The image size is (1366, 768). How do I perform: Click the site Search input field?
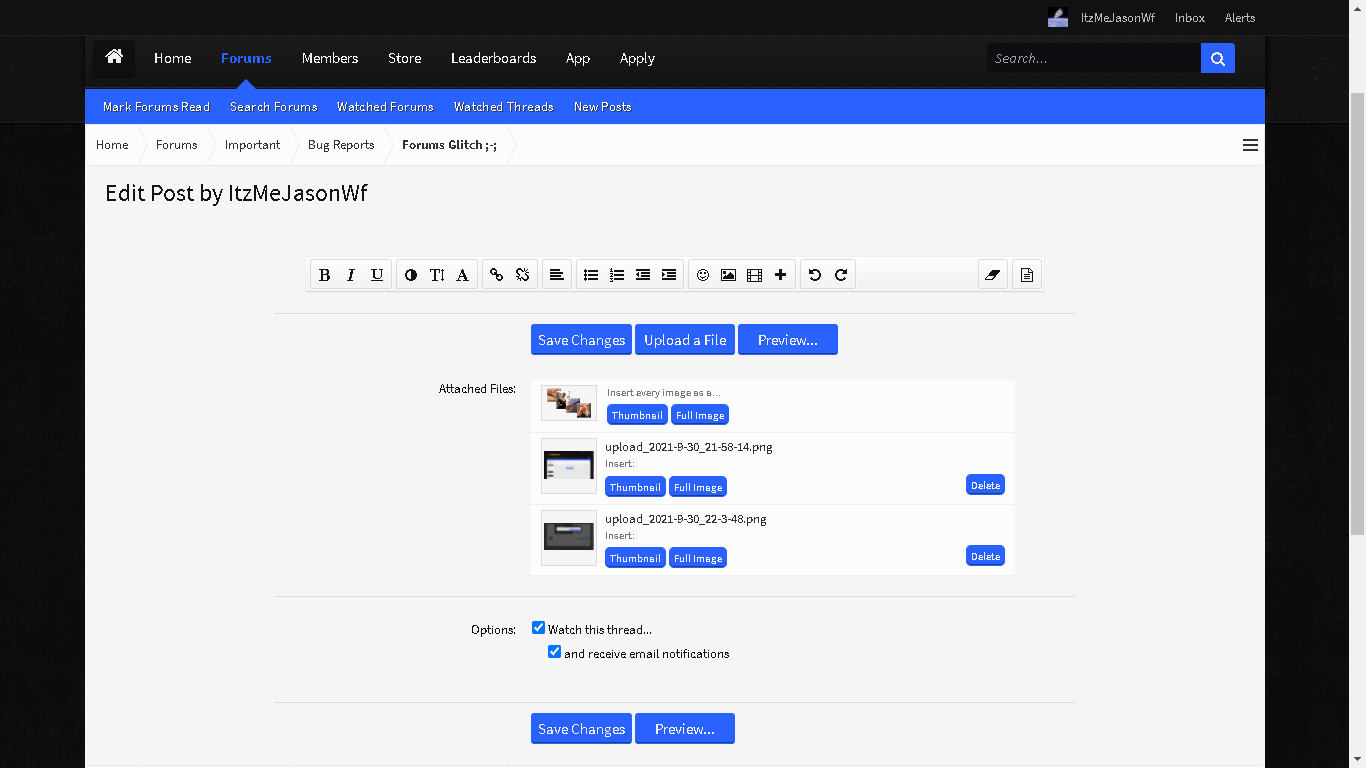point(1094,58)
